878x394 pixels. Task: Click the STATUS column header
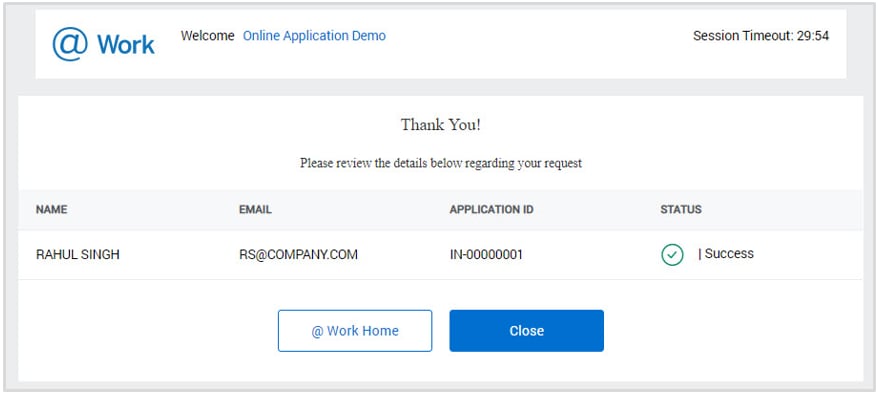tap(681, 210)
